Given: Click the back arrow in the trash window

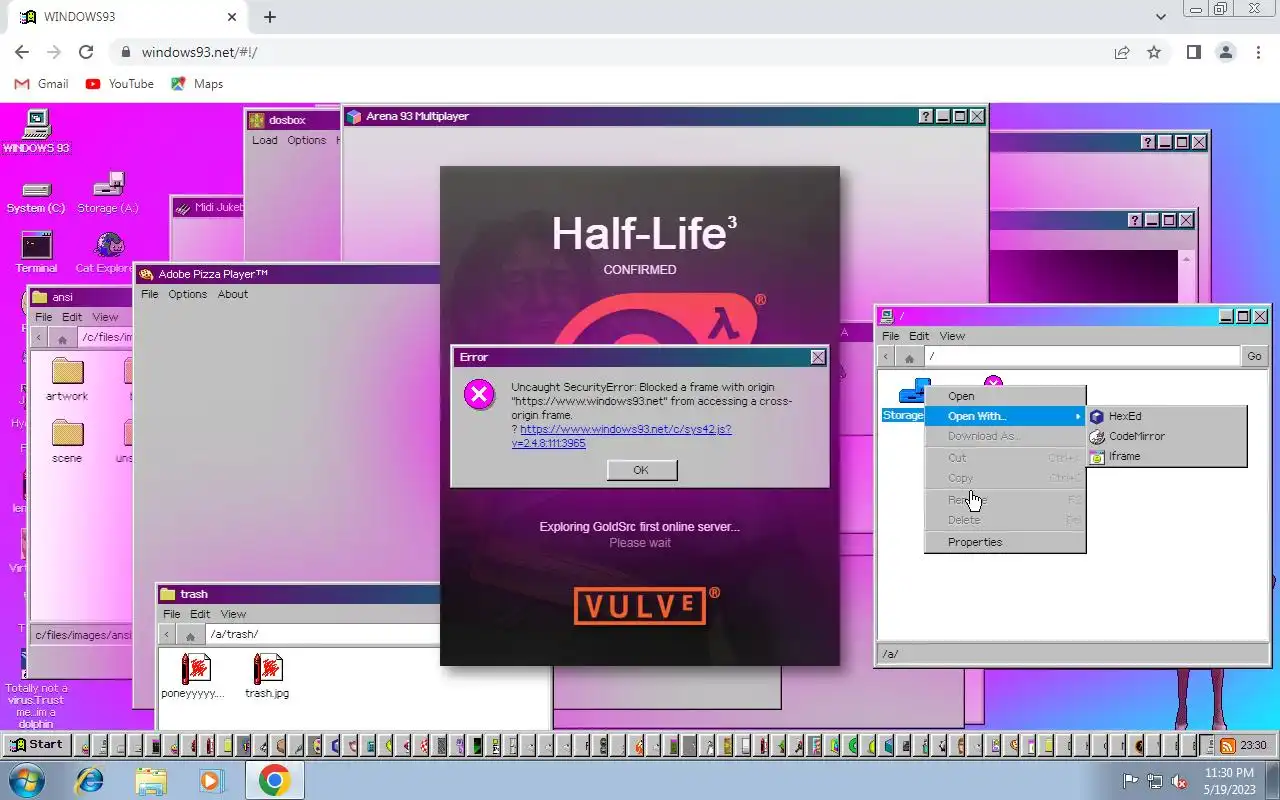Looking at the screenshot, I should click(168, 635).
